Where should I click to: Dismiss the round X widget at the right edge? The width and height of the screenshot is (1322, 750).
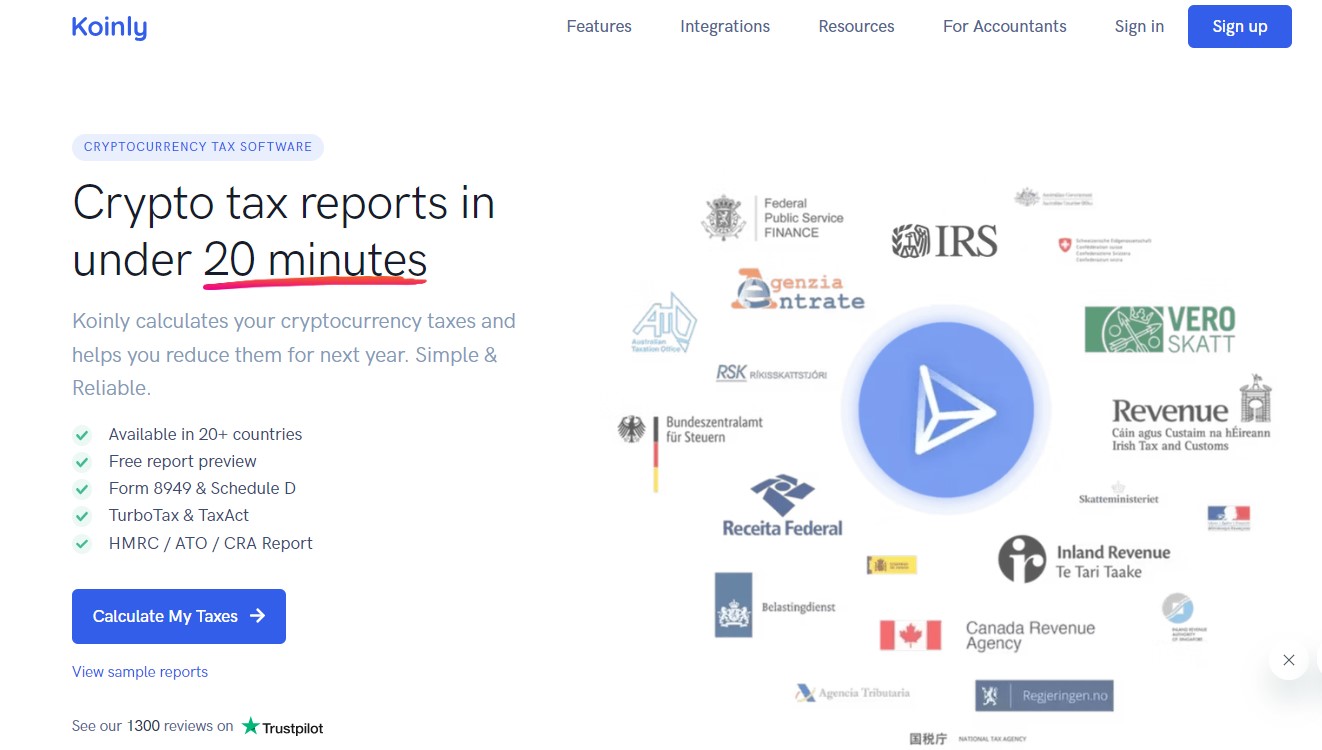1288,660
